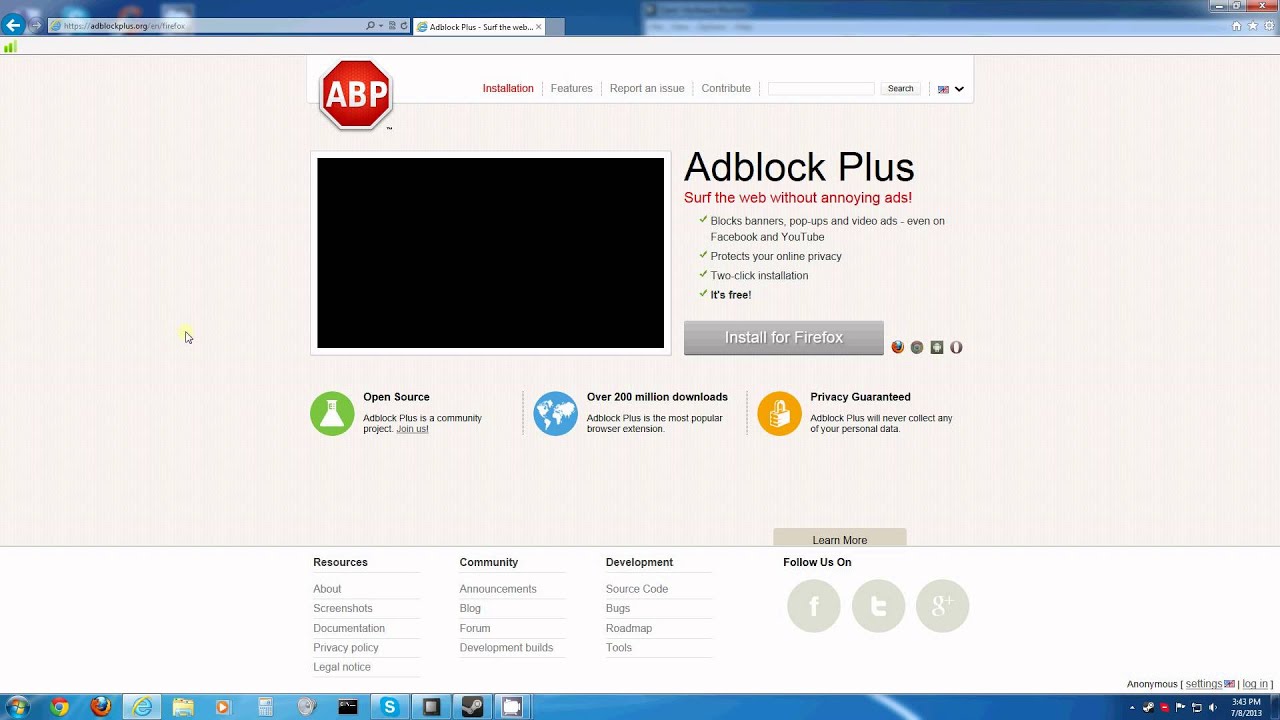The height and width of the screenshot is (720, 1280).
Task: Select the Opera icon beside Install button
Action: [x=956, y=347]
